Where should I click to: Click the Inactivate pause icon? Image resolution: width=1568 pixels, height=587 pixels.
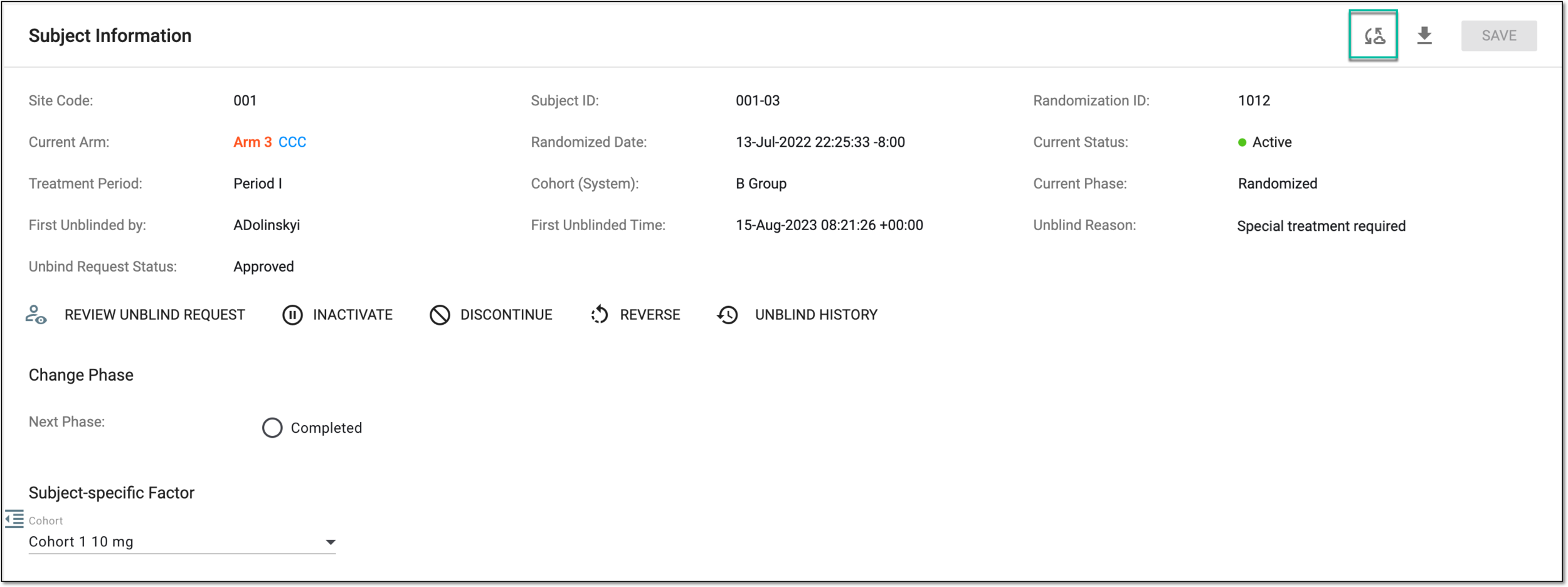292,315
